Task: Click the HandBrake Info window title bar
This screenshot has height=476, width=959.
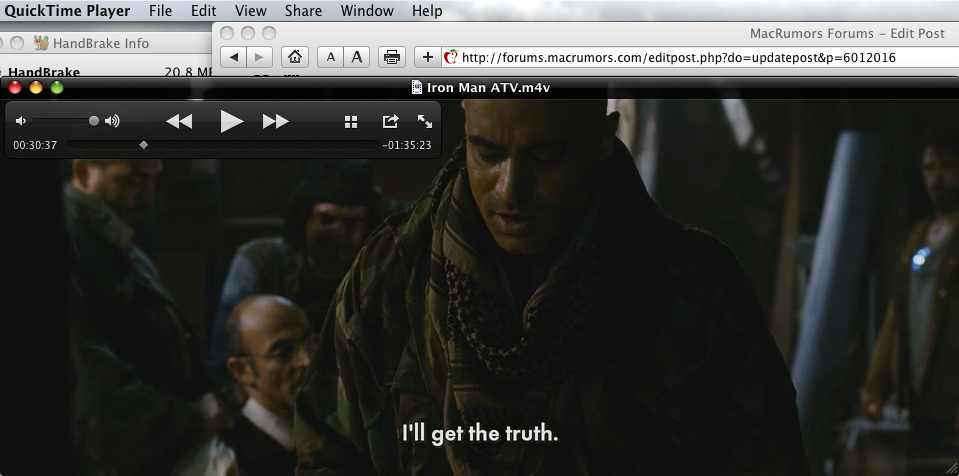Action: (x=107, y=43)
